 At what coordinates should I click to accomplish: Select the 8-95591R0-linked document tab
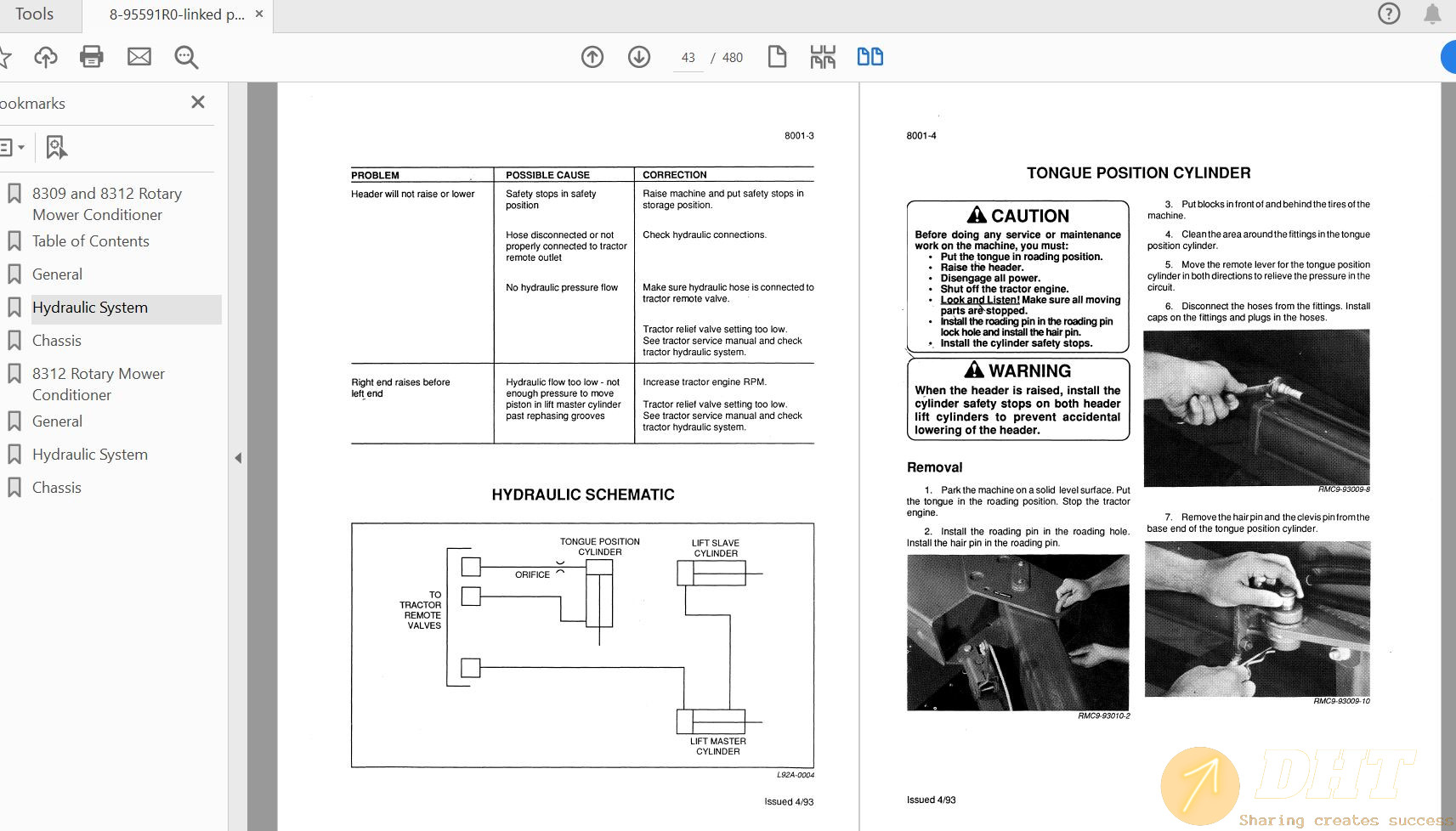(x=176, y=14)
